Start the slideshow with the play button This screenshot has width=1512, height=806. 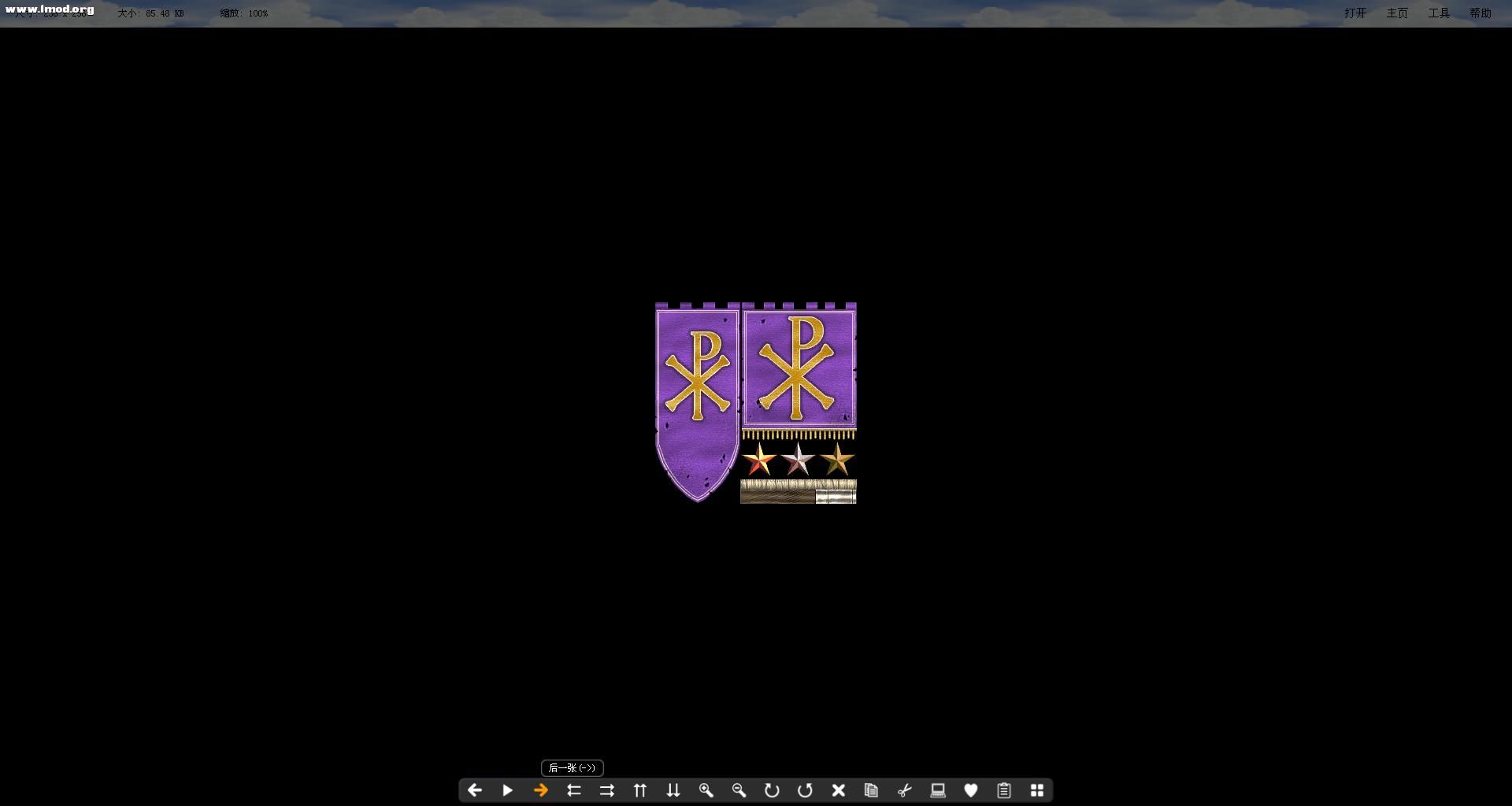pyautogui.click(x=508, y=790)
